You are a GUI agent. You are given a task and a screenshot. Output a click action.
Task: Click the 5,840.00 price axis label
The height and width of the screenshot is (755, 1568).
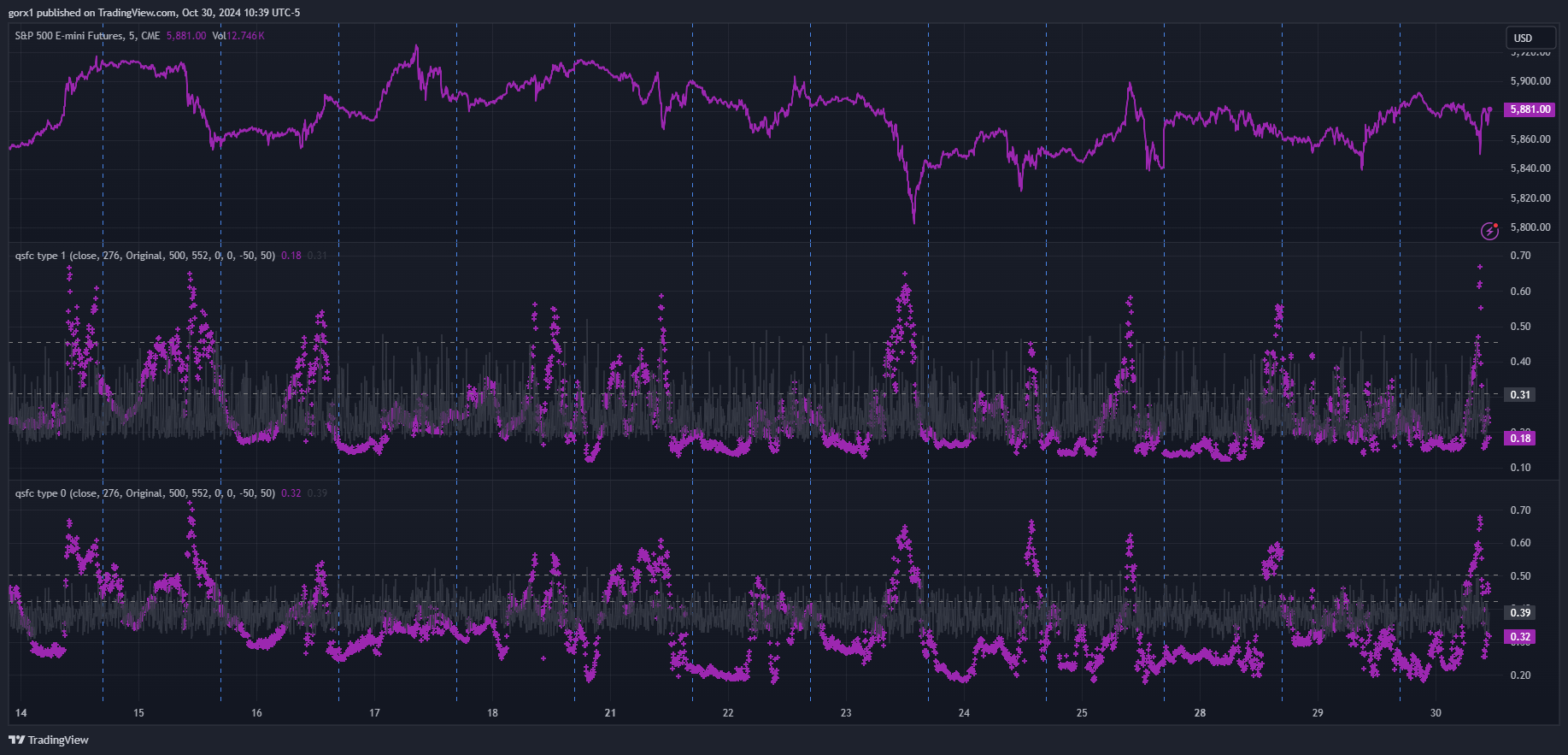point(1530,168)
